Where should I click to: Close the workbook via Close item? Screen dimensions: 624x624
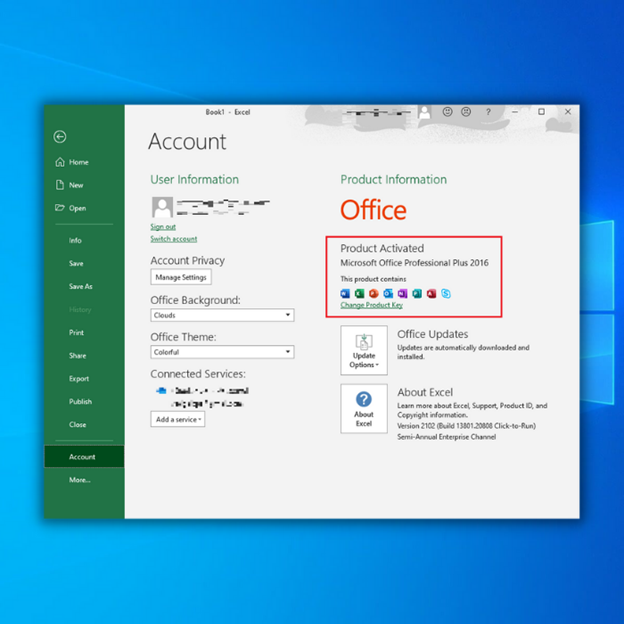click(x=77, y=425)
